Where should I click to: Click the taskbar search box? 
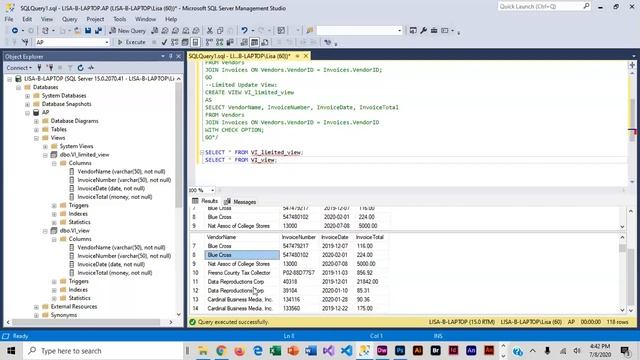pos(104,351)
